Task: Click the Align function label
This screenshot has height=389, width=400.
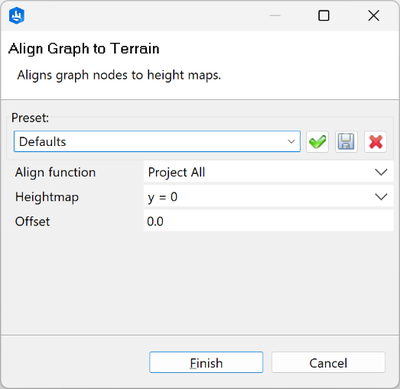Action: (x=55, y=172)
